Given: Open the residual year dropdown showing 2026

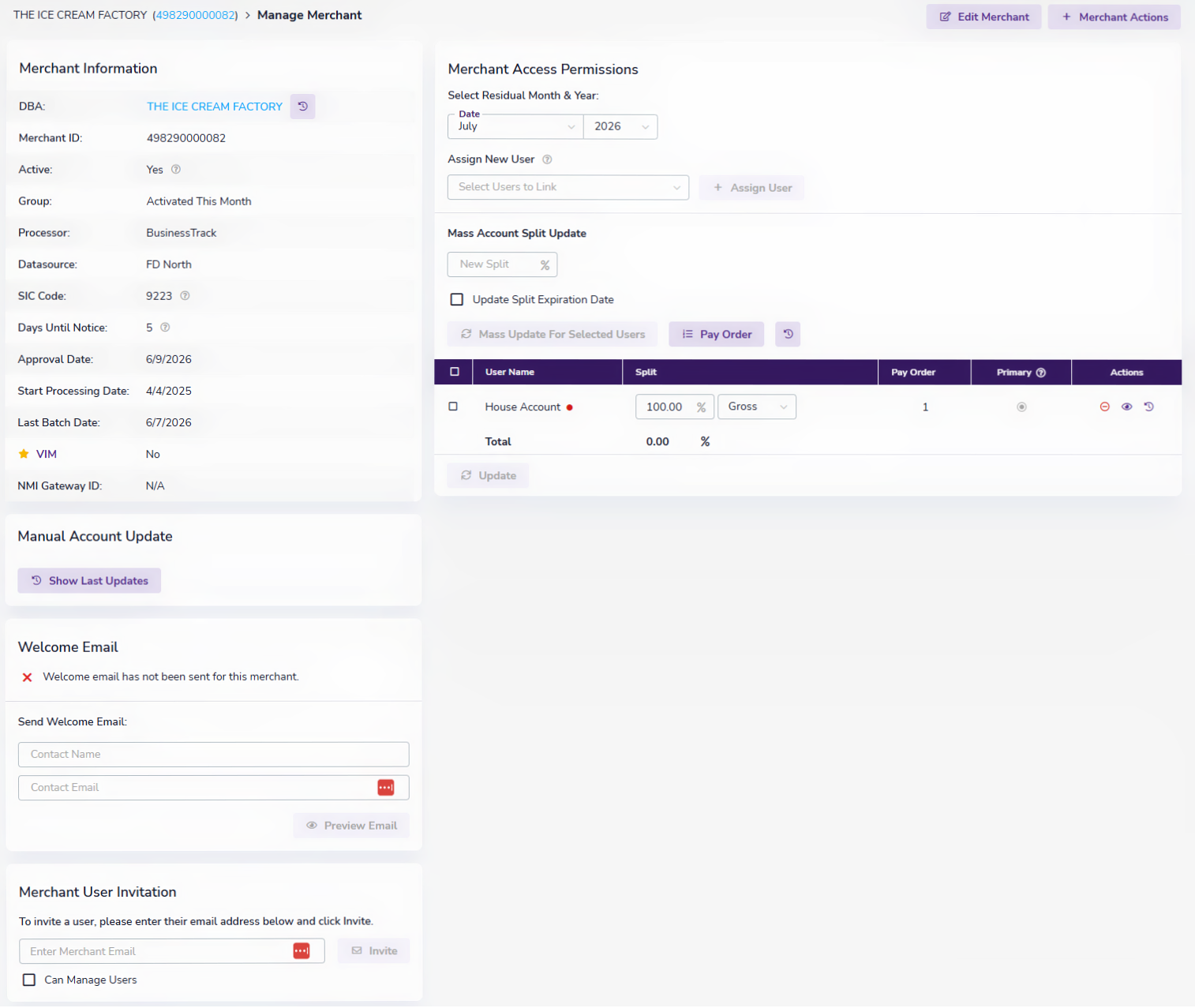Looking at the screenshot, I should click(x=620, y=126).
